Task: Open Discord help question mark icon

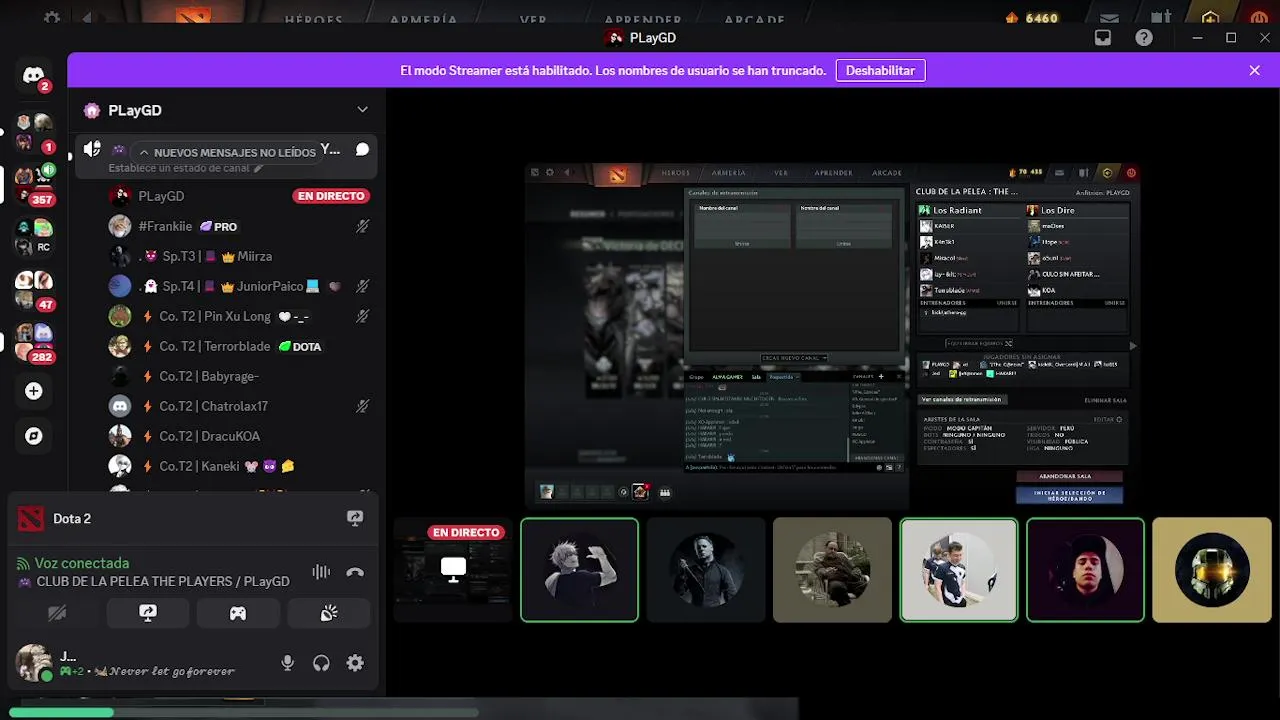Action: coord(1144,38)
